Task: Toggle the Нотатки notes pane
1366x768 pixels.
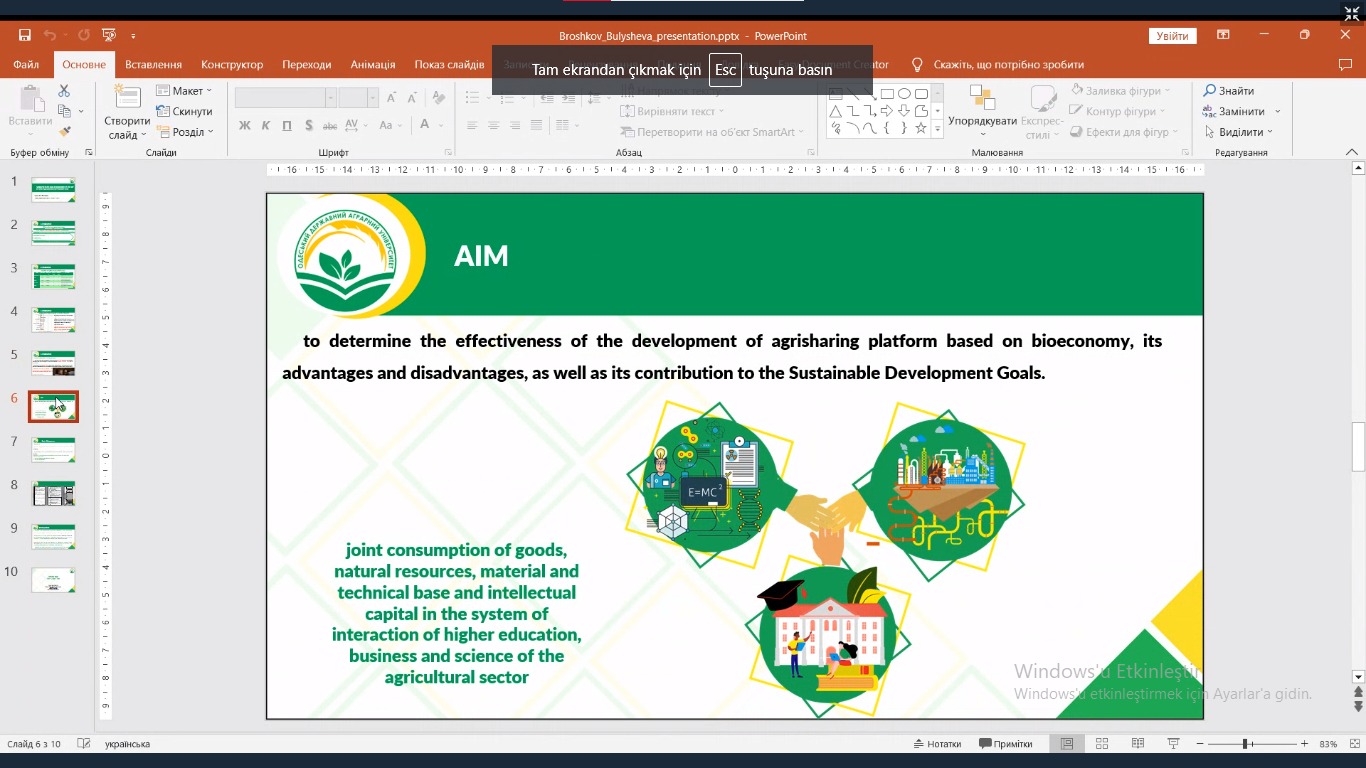Action: (x=937, y=744)
